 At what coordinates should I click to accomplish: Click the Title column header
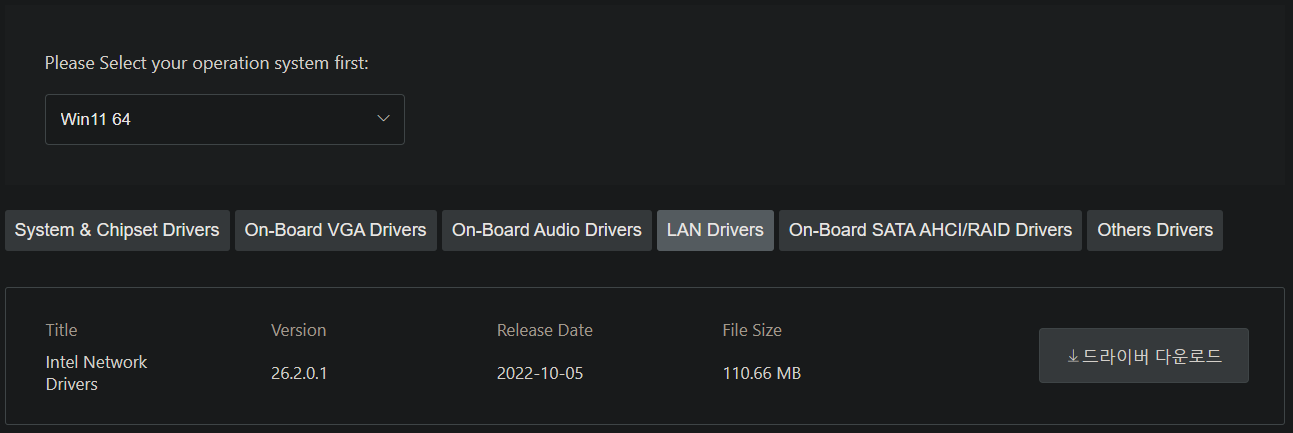pyautogui.click(x=61, y=330)
